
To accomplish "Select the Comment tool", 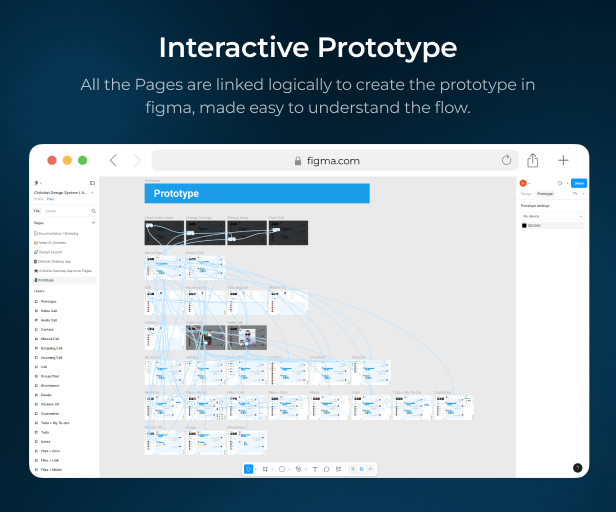I will [326, 469].
